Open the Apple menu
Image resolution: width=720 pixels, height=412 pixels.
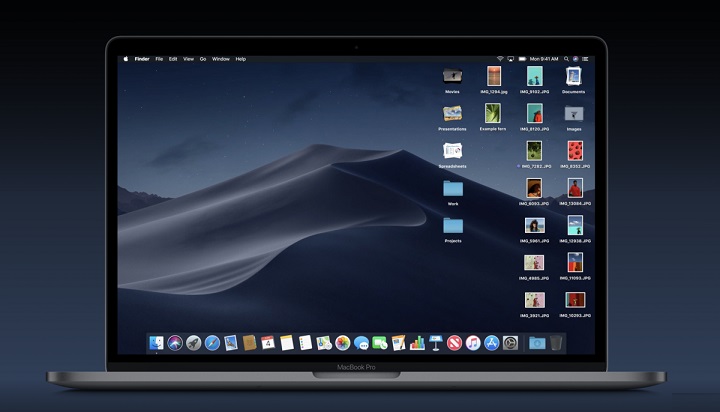point(126,59)
